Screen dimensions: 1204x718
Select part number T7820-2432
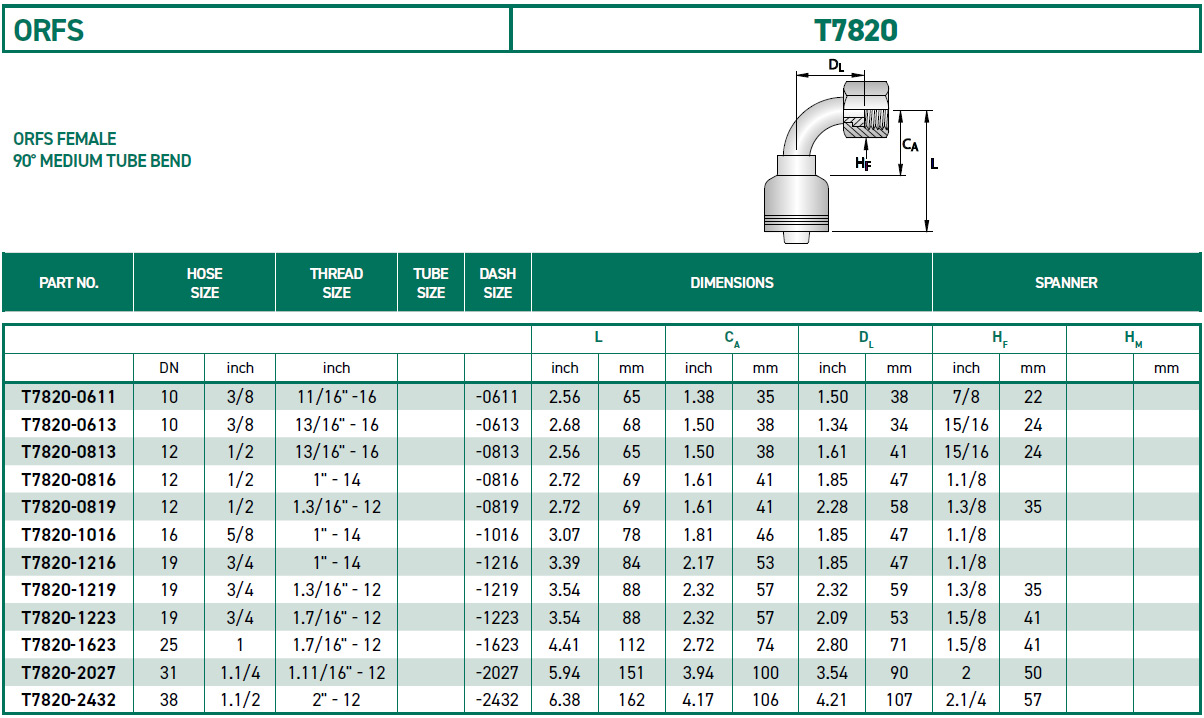coord(69,700)
